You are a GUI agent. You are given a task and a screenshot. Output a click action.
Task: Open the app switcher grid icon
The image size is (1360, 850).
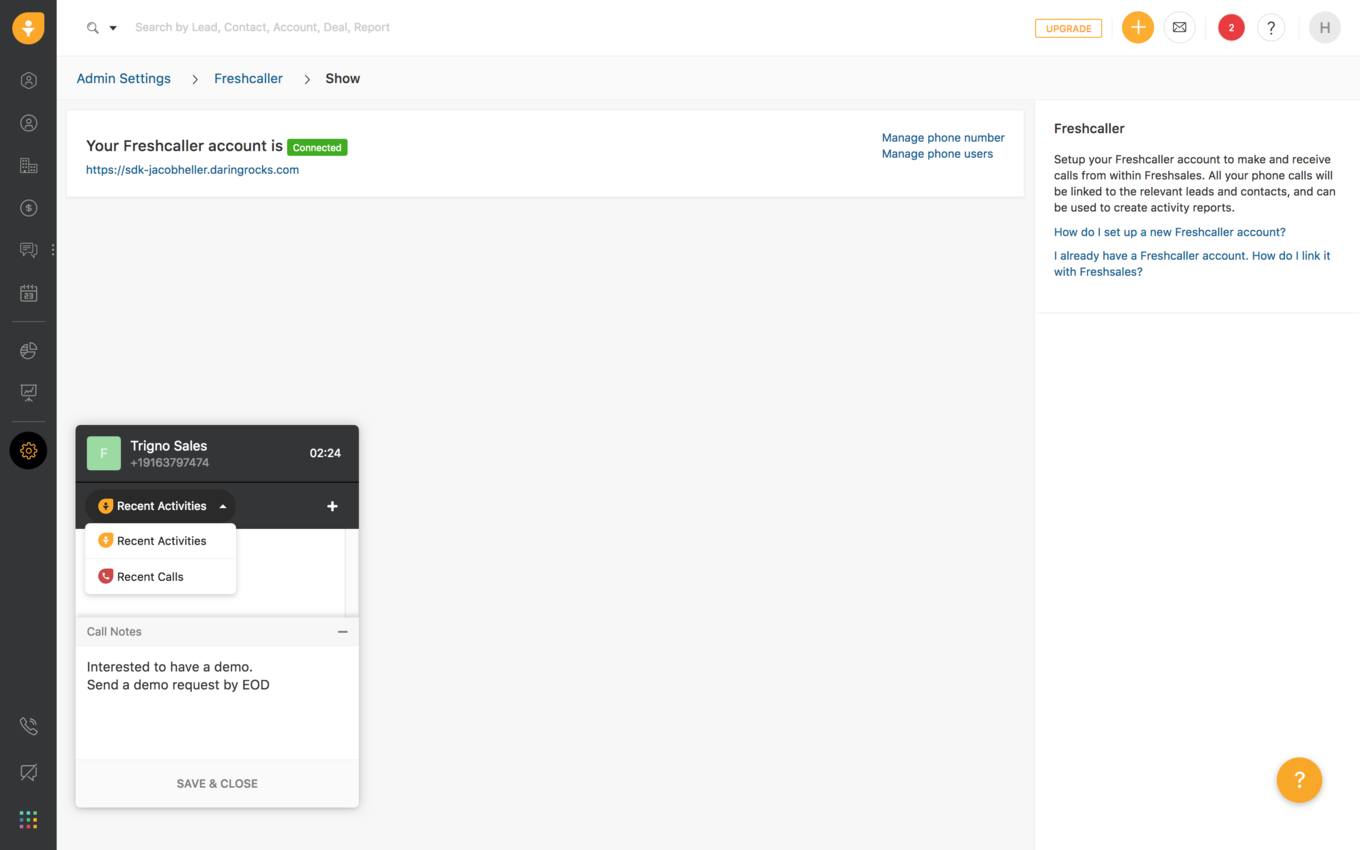pyautogui.click(x=28, y=820)
